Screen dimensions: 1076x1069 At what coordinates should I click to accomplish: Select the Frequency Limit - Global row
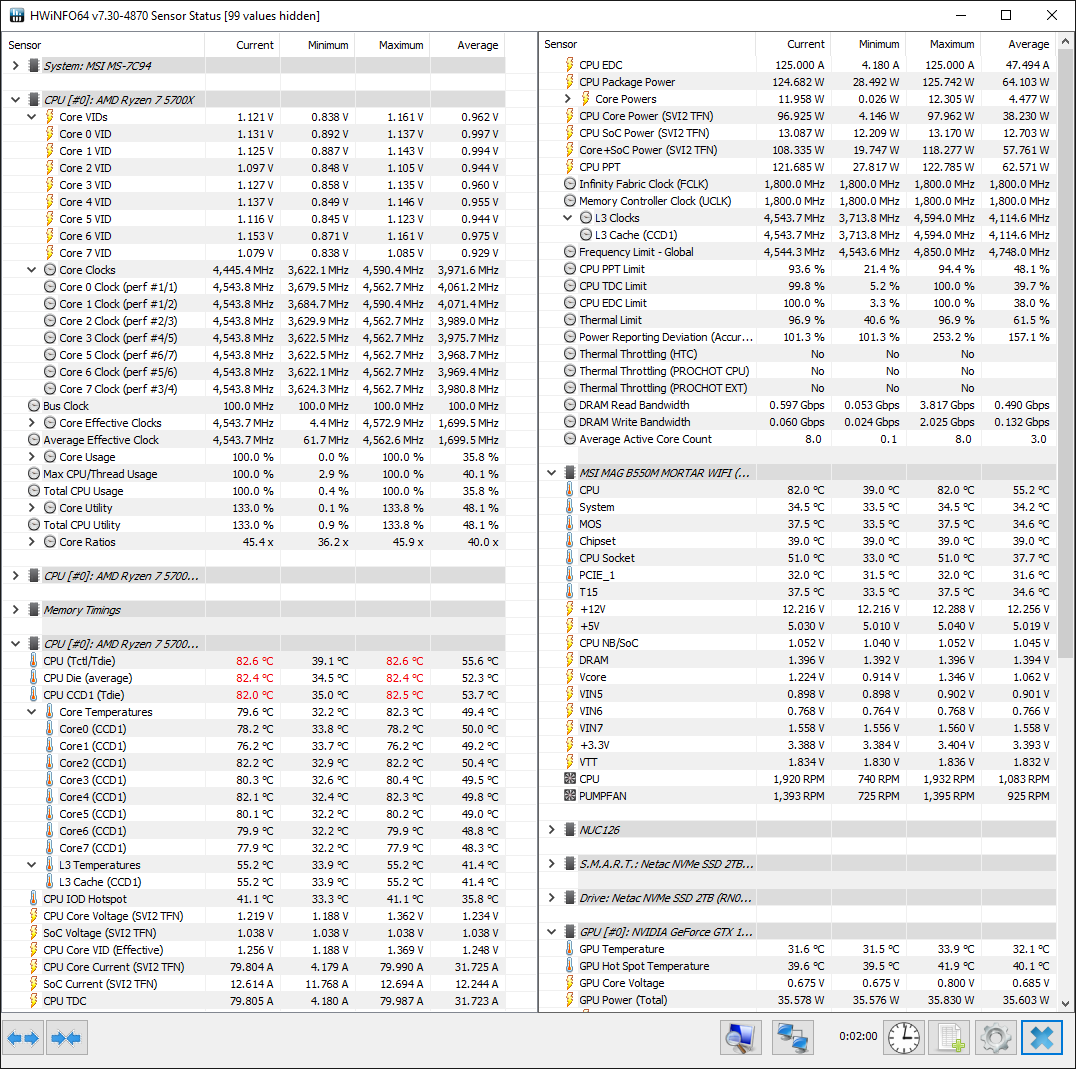[798, 252]
